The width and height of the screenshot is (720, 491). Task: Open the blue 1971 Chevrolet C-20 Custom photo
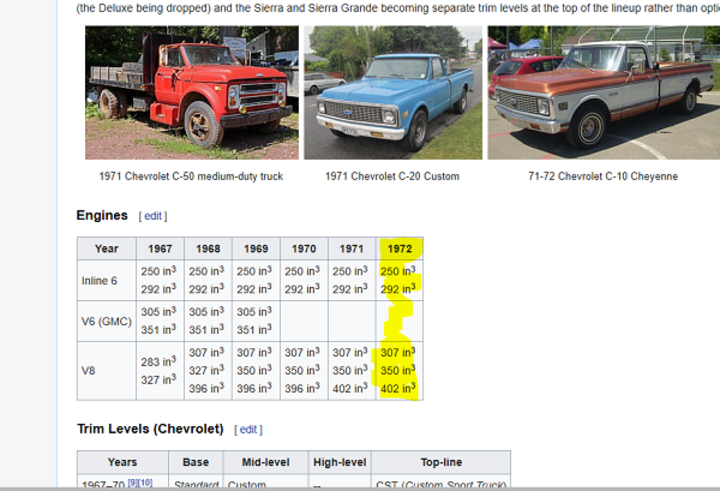coord(392,92)
